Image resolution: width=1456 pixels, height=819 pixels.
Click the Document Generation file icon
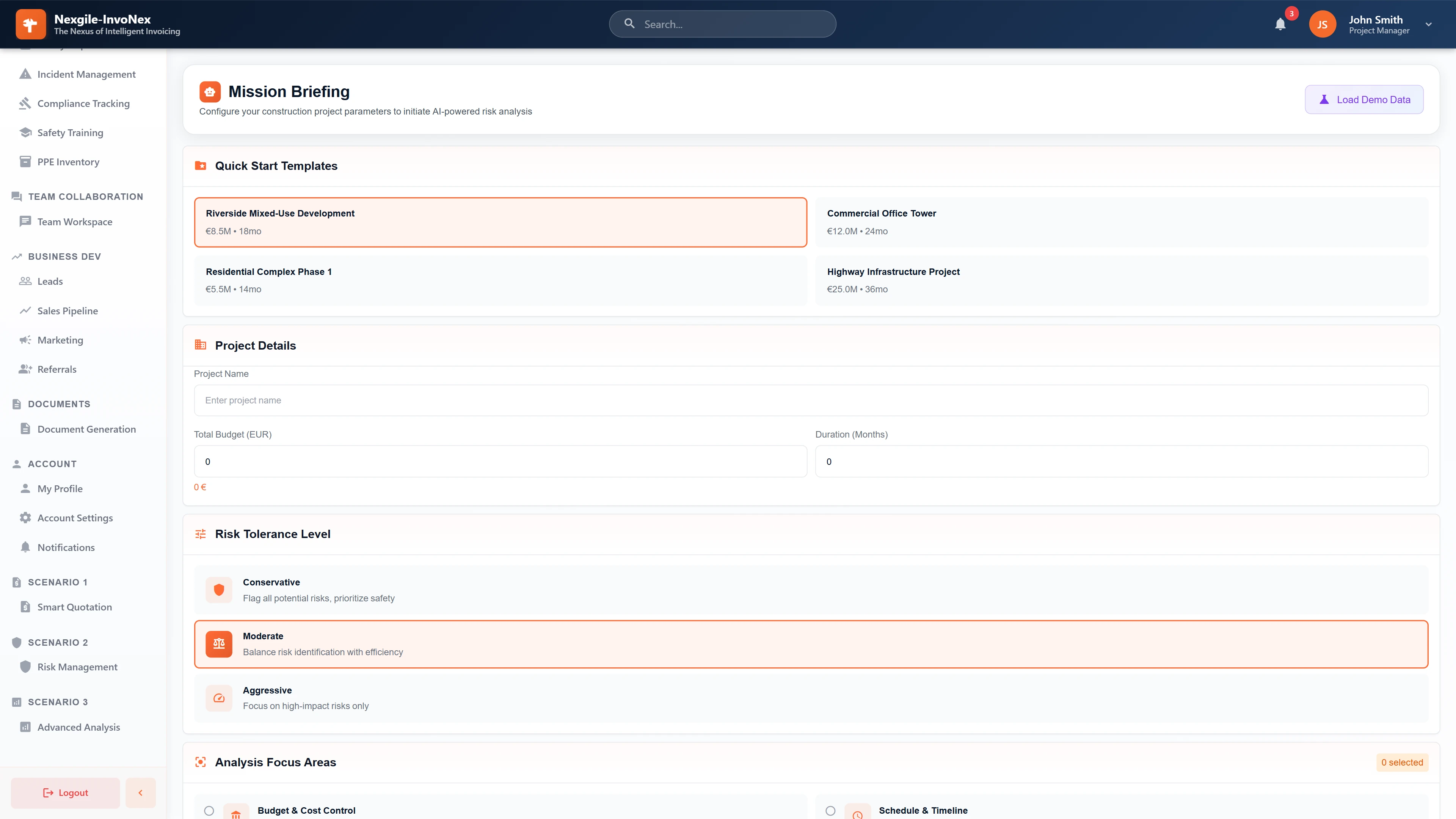tap(25, 428)
